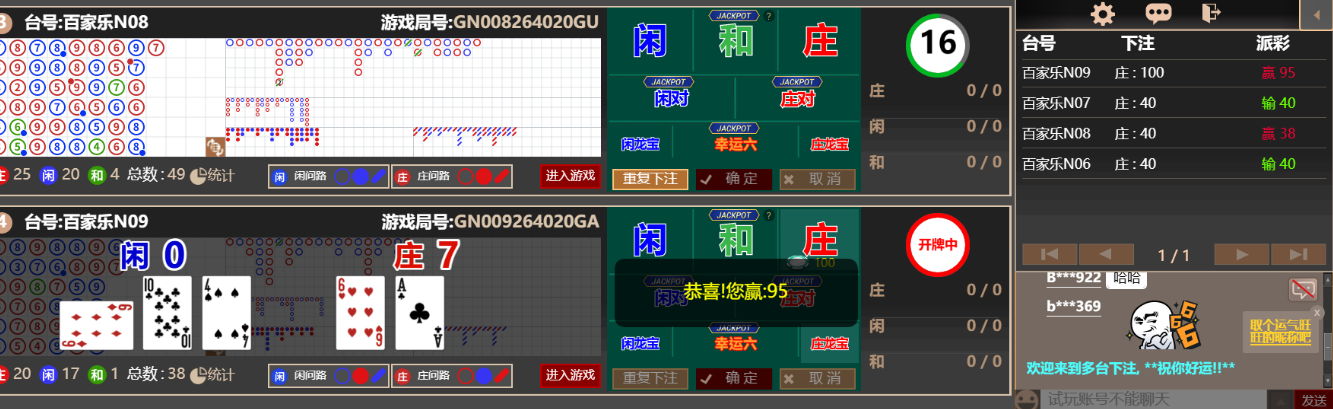Image resolution: width=1333 pixels, height=409 pixels.
Task: Click the N08 road map switch icon
Action: click(x=215, y=147)
